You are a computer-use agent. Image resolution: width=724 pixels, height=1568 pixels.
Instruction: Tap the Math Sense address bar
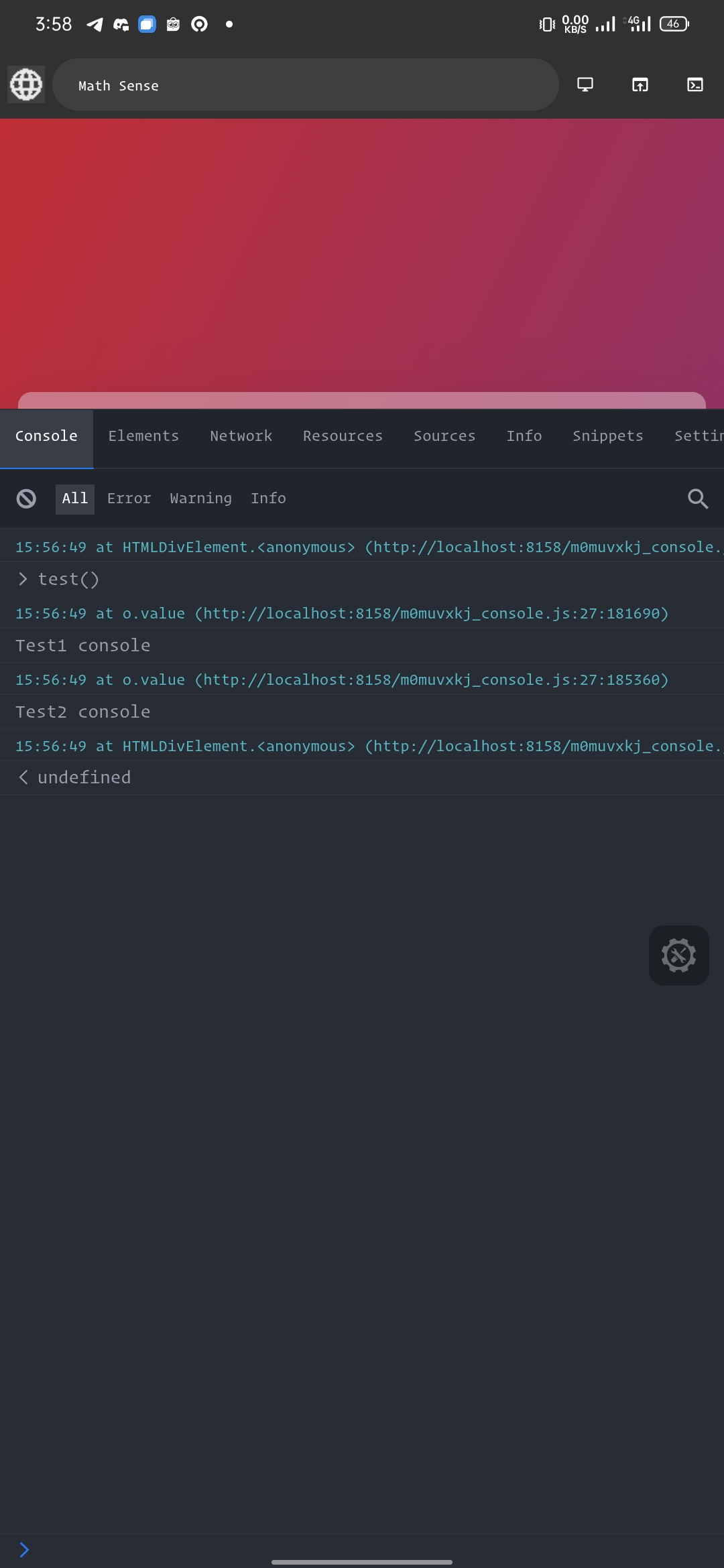click(x=305, y=84)
